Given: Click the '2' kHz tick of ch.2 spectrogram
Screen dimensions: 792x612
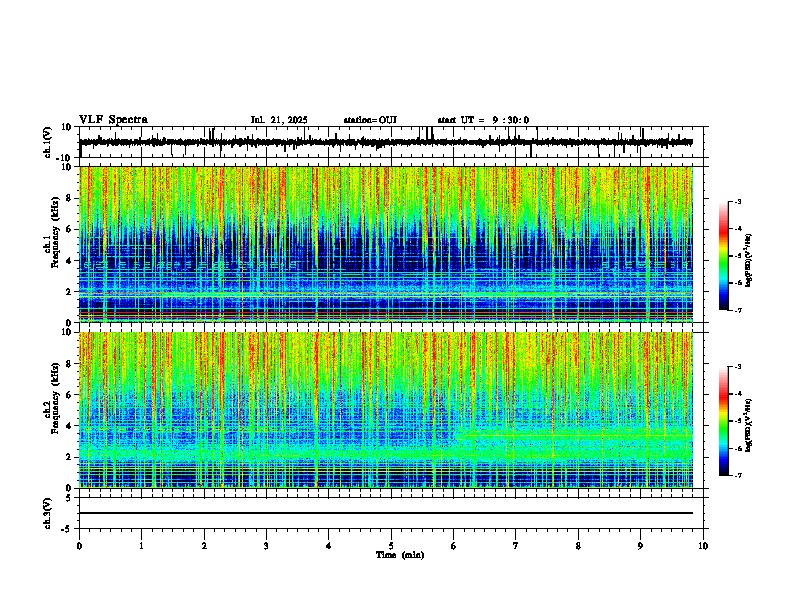Looking at the screenshot, I should click(x=69, y=457).
